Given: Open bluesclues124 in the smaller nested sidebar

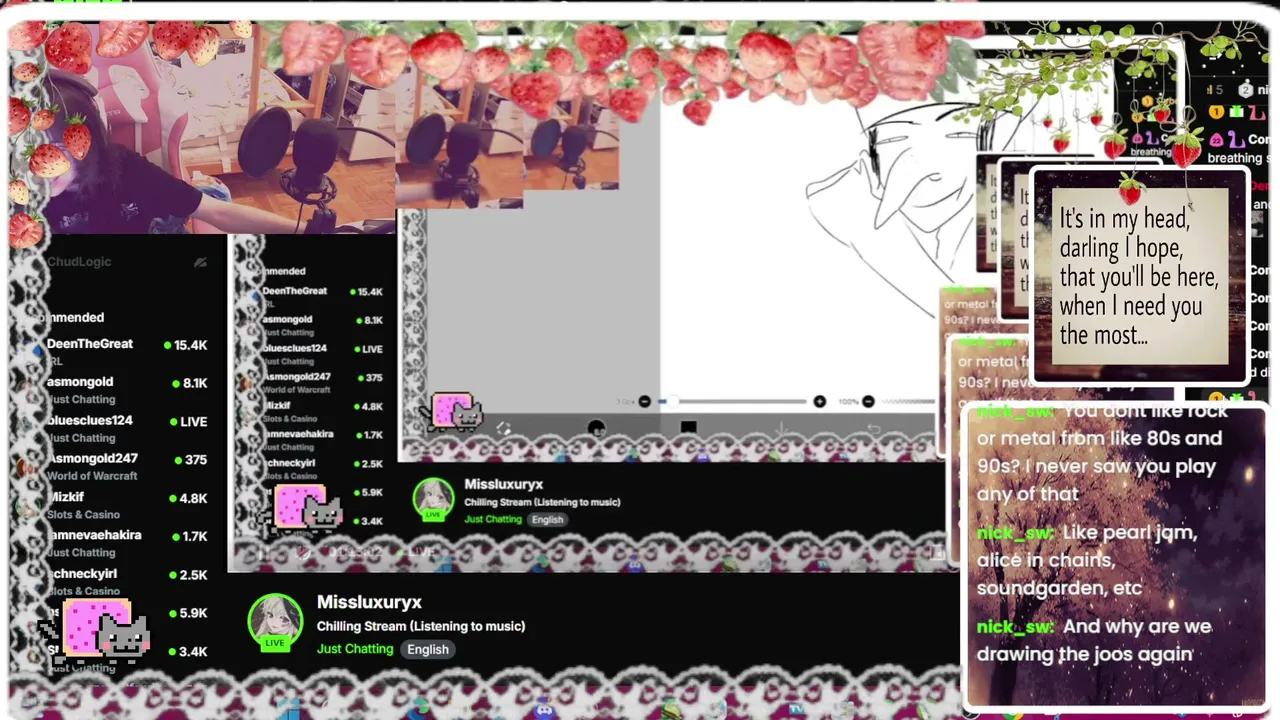Looking at the screenshot, I should [x=294, y=348].
